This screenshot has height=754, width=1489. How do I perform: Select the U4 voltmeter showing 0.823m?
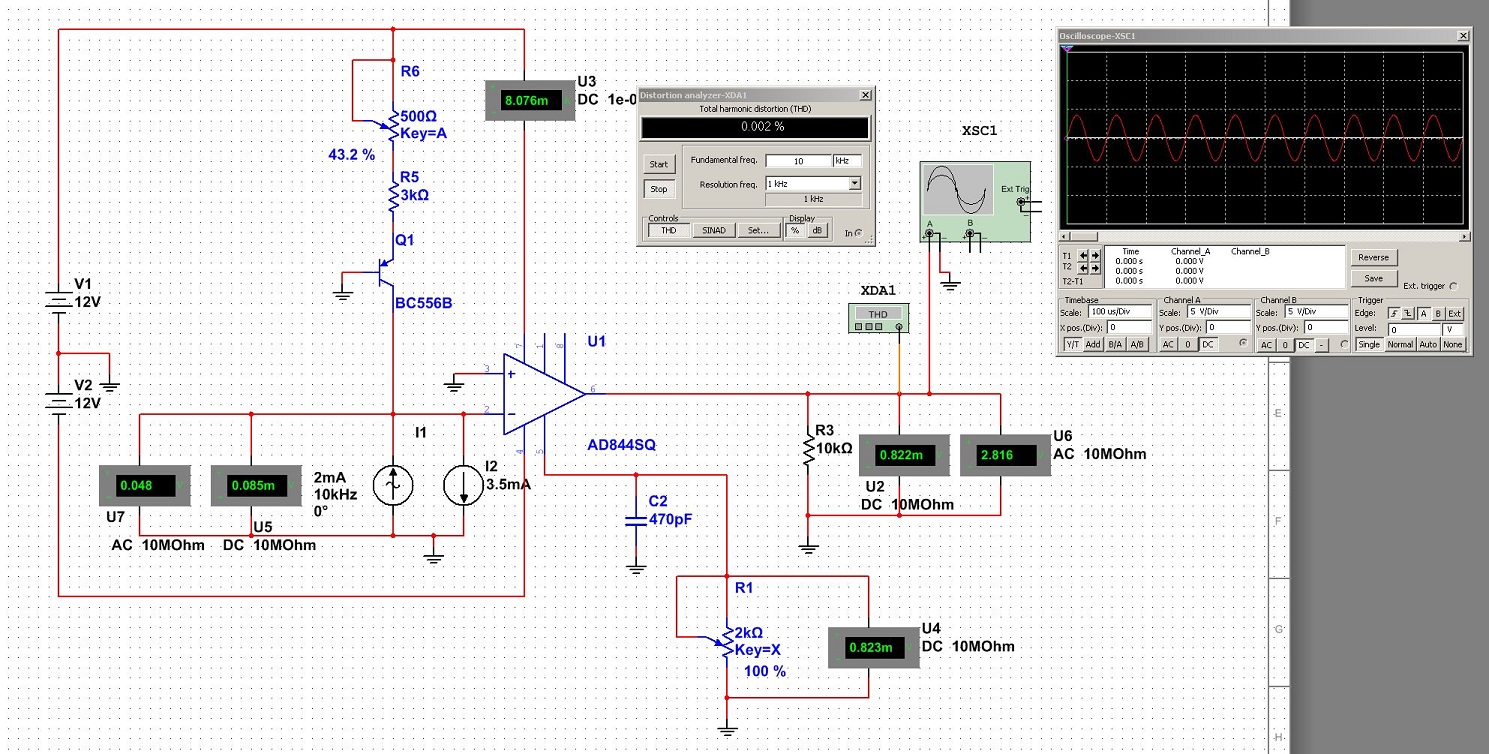pyautogui.click(x=873, y=647)
